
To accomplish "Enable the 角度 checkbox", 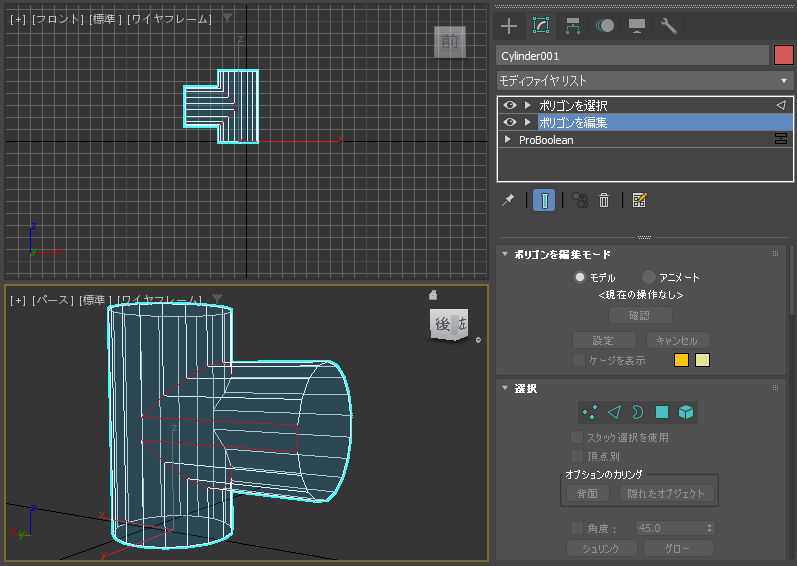I will coord(576,528).
